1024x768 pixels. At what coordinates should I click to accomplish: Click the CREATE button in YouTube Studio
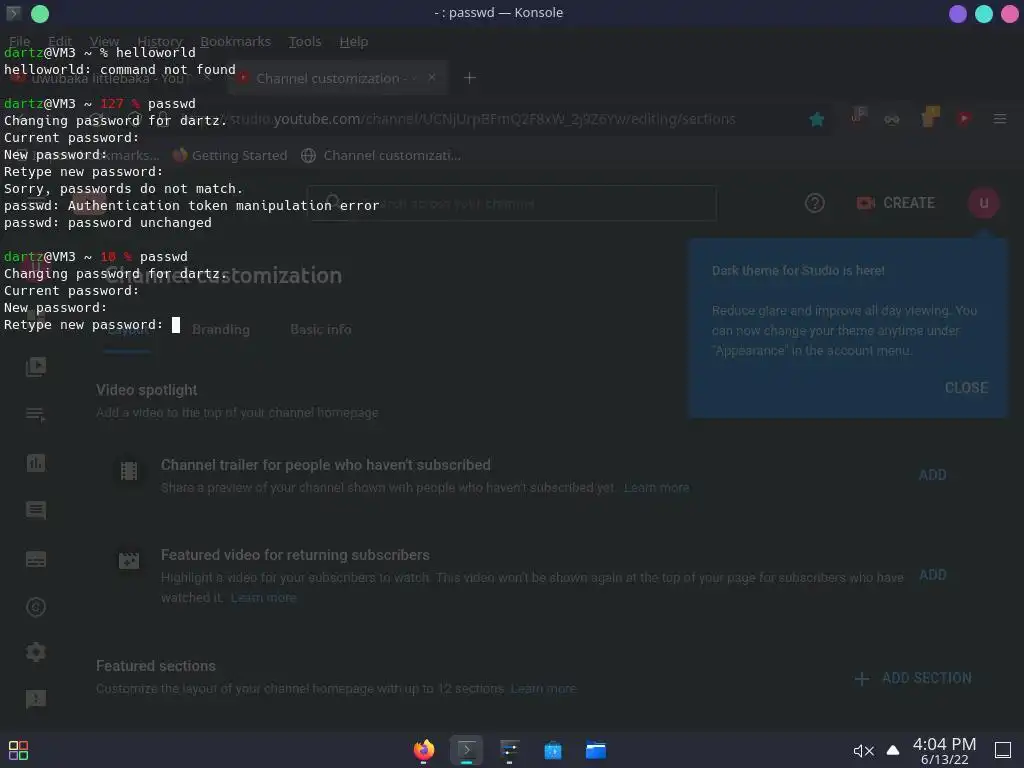[x=896, y=203]
